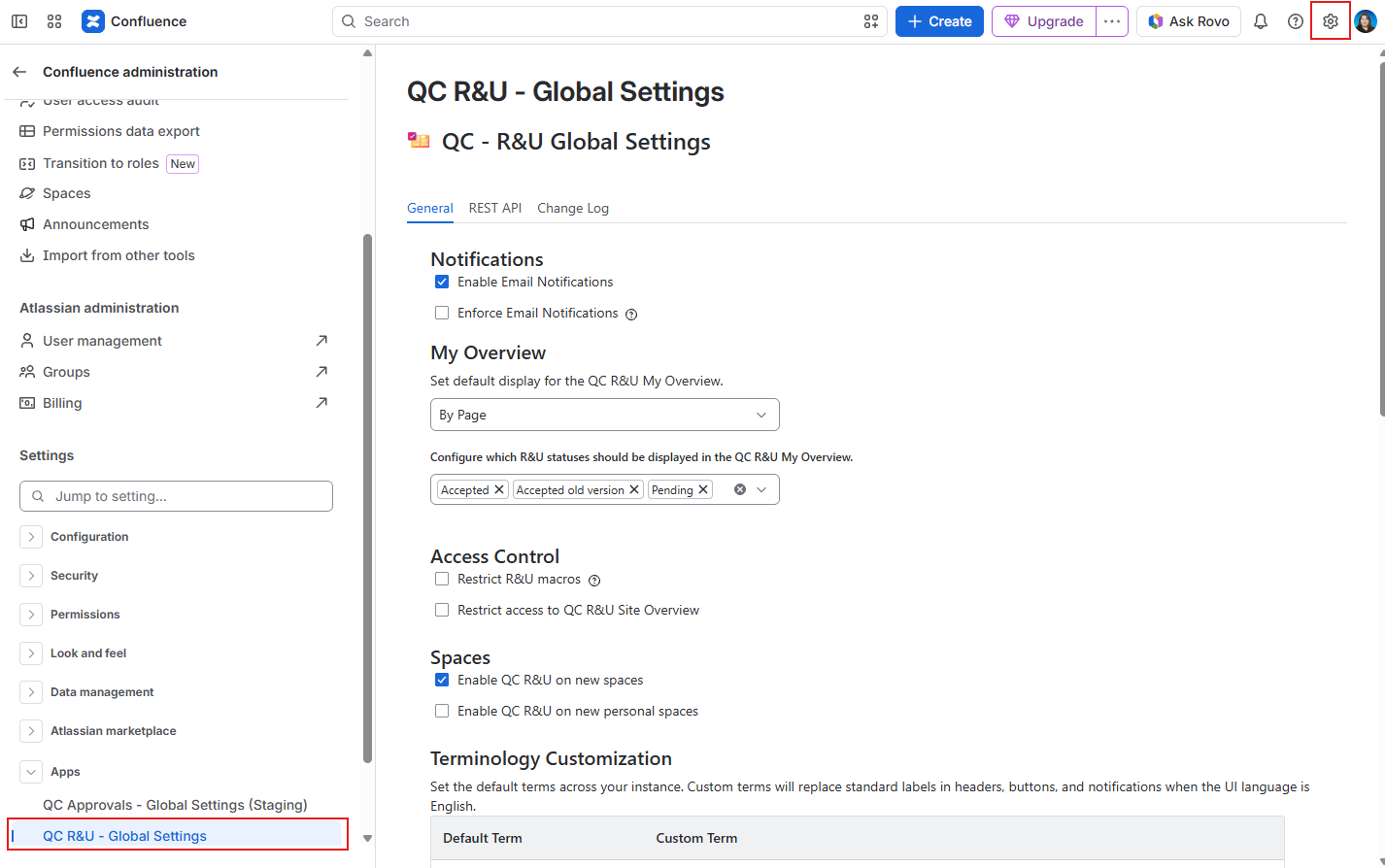
Task: Open Groups link in Atlassian administration
Action: click(66, 372)
